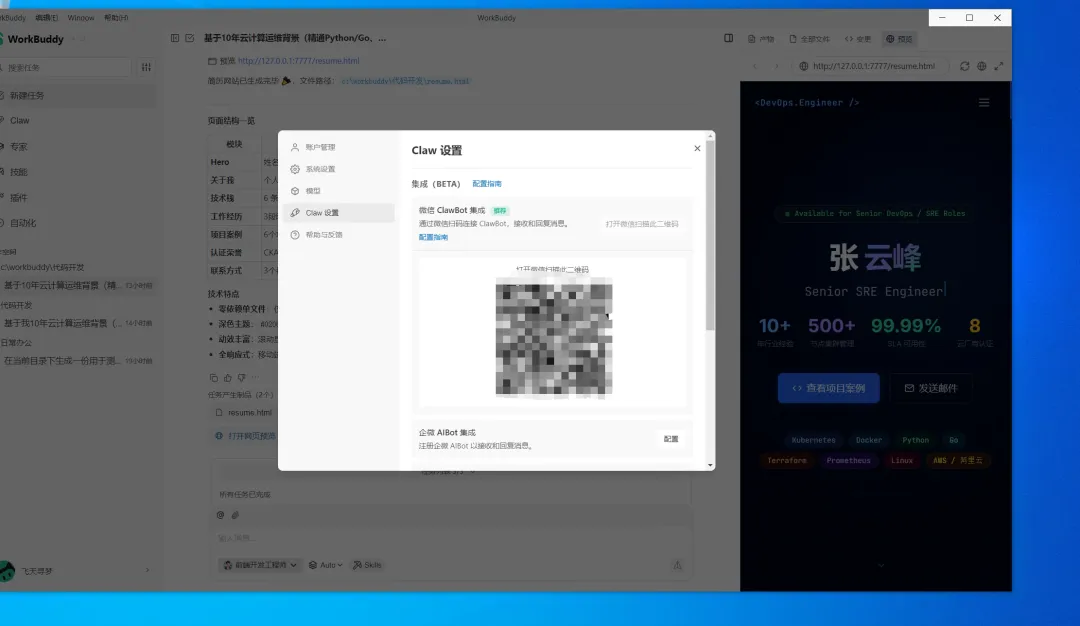Viewport: 1080px width, 626px height.
Task: Open the task dated 13小时前
Action: pos(77,285)
